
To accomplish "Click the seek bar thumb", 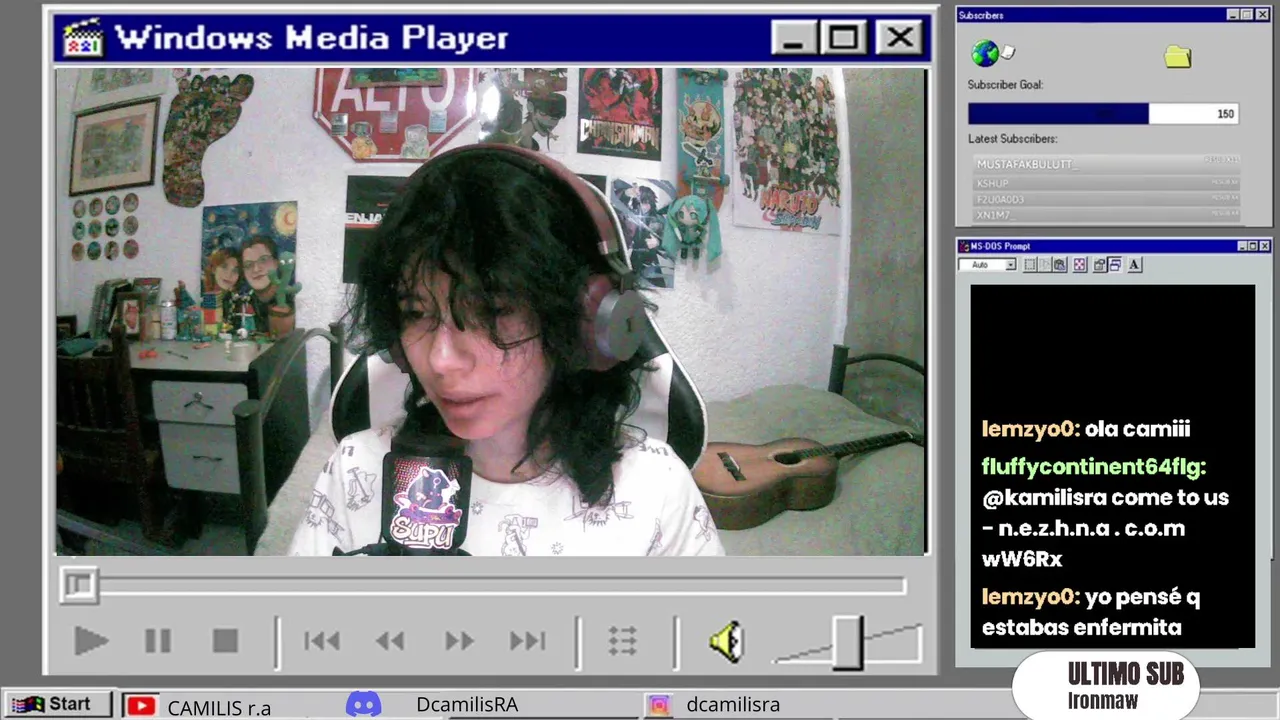I will pyautogui.click(x=79, y=585).
